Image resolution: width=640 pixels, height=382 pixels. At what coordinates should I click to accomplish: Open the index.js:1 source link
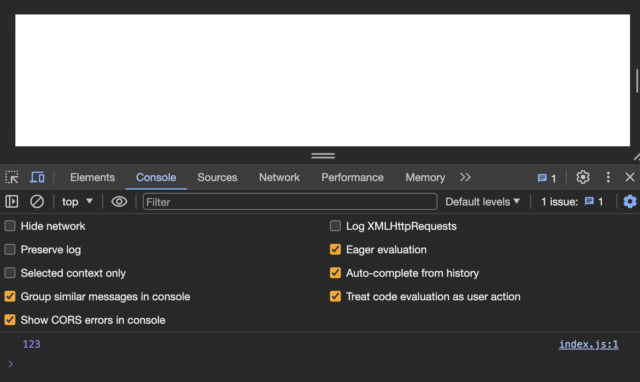(589, 344)
